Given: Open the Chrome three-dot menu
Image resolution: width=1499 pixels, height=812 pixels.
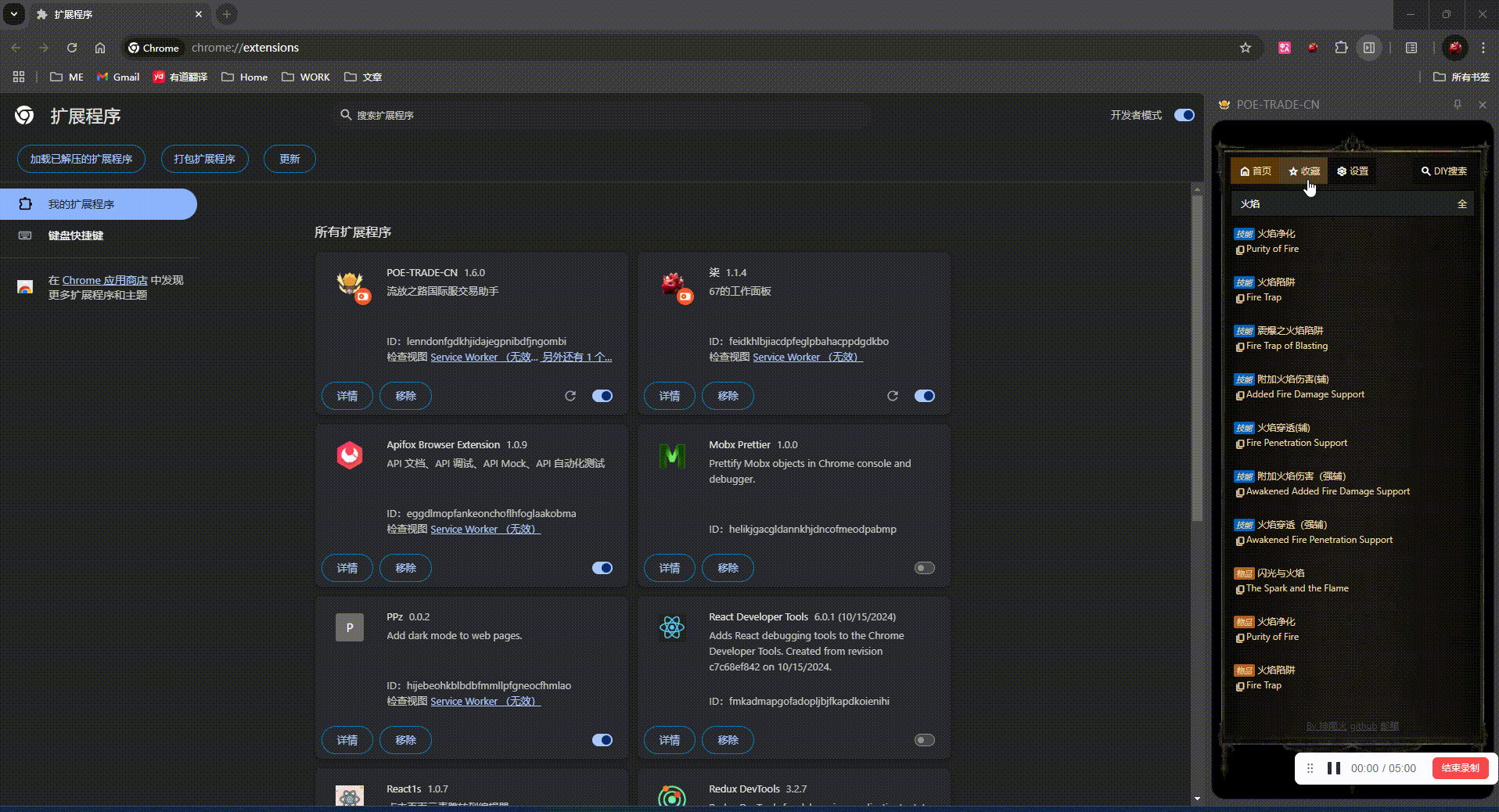Looking at the screenshot, I should click(1483, 48).
